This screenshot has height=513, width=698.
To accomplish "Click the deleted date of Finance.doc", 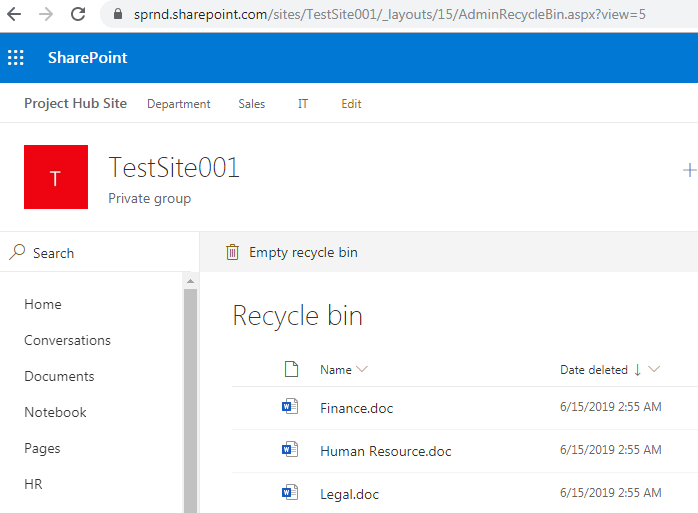I will point(611,407).
